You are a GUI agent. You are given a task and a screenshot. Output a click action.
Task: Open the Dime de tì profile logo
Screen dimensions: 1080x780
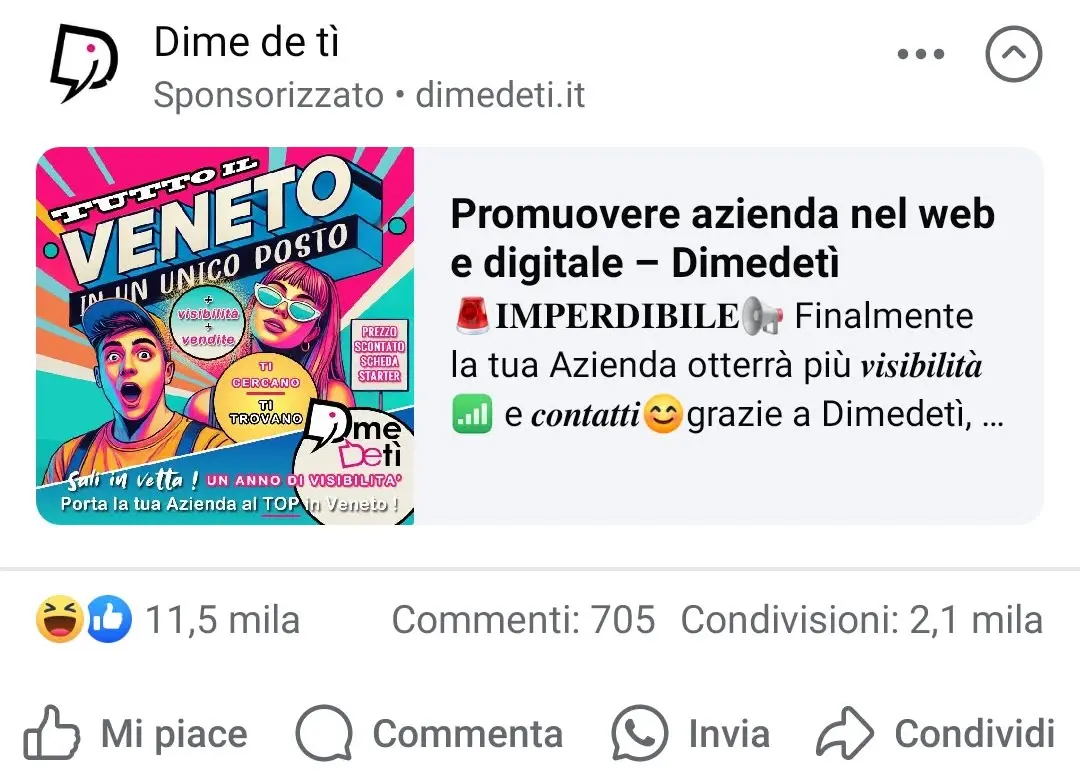pos(84,63)
